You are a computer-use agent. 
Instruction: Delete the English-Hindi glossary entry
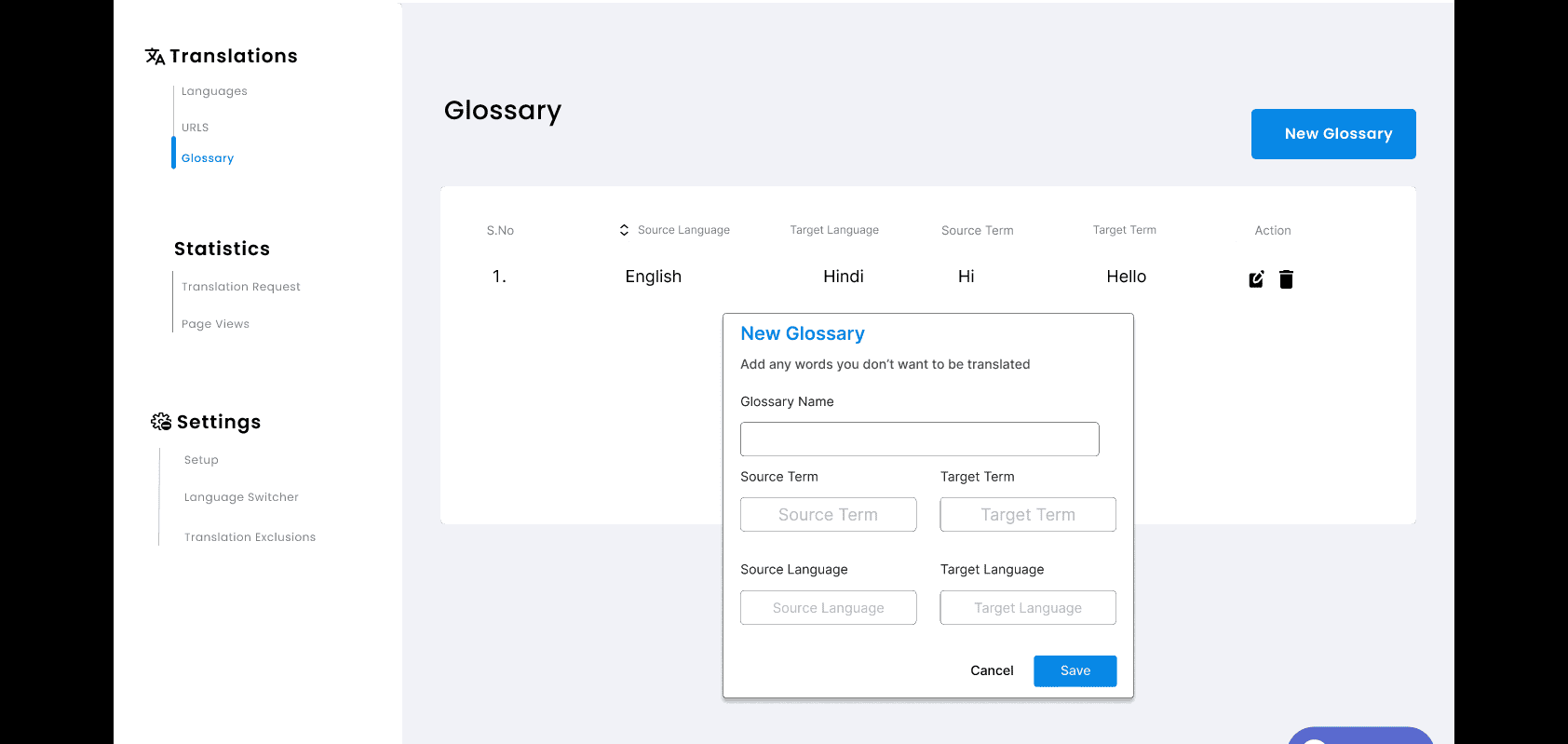click(1286, 279)
